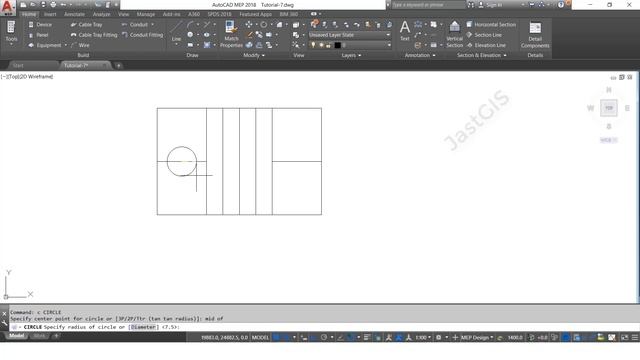
Task: Click the WCS label below ViewCube
Action: [608, 140]
